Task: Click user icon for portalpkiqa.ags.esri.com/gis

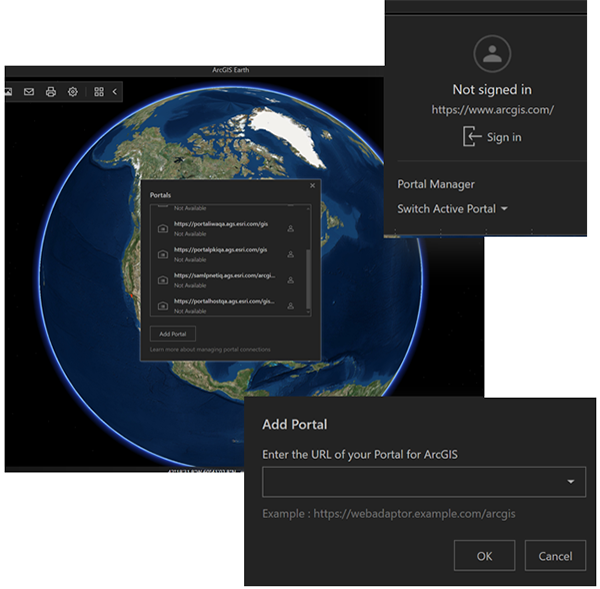Action: click(x=291, y=255)
